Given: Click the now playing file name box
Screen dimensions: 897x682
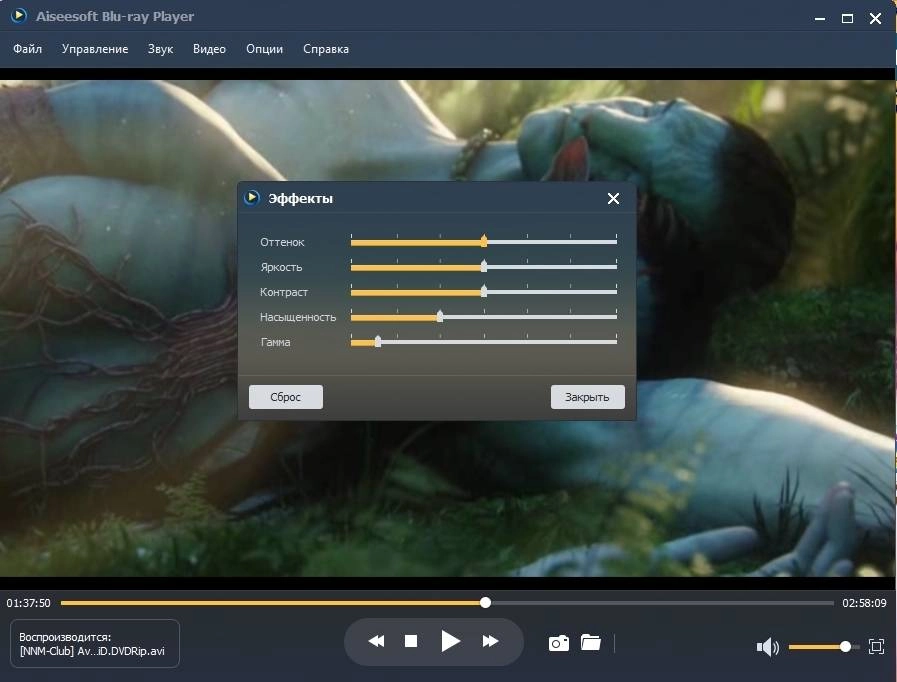Looking at the screenshot, I should 95,644.
